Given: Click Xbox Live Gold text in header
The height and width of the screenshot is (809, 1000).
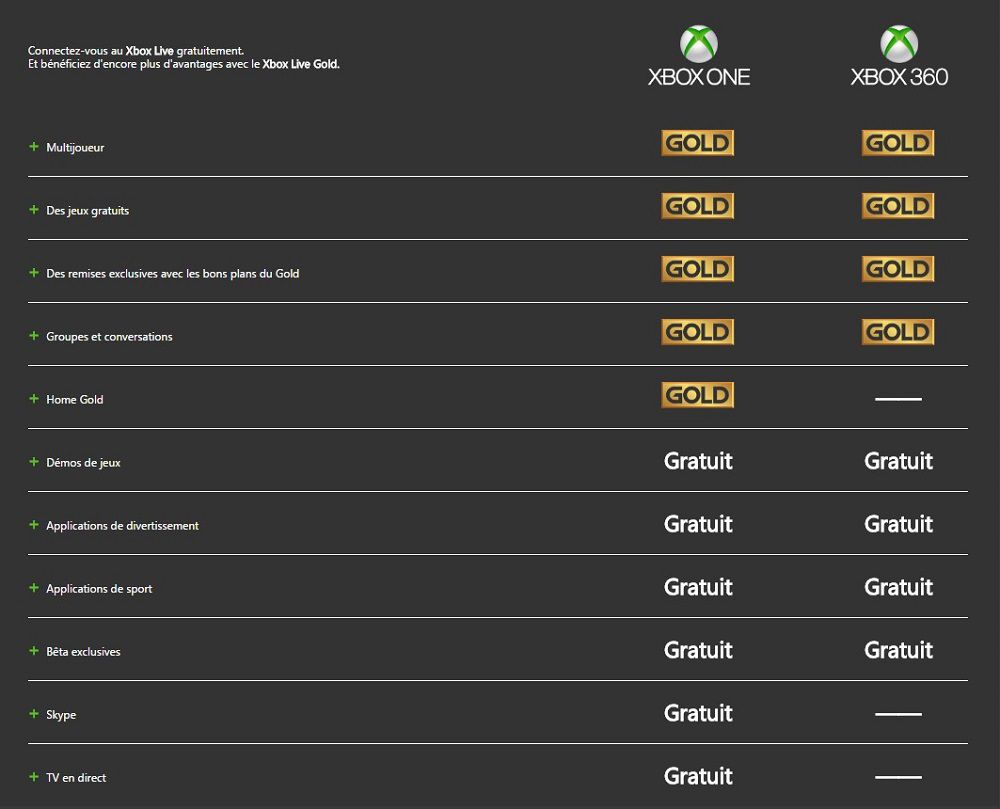Looking at the screenshot, I should pyautogui.click(x=300, y=65).
